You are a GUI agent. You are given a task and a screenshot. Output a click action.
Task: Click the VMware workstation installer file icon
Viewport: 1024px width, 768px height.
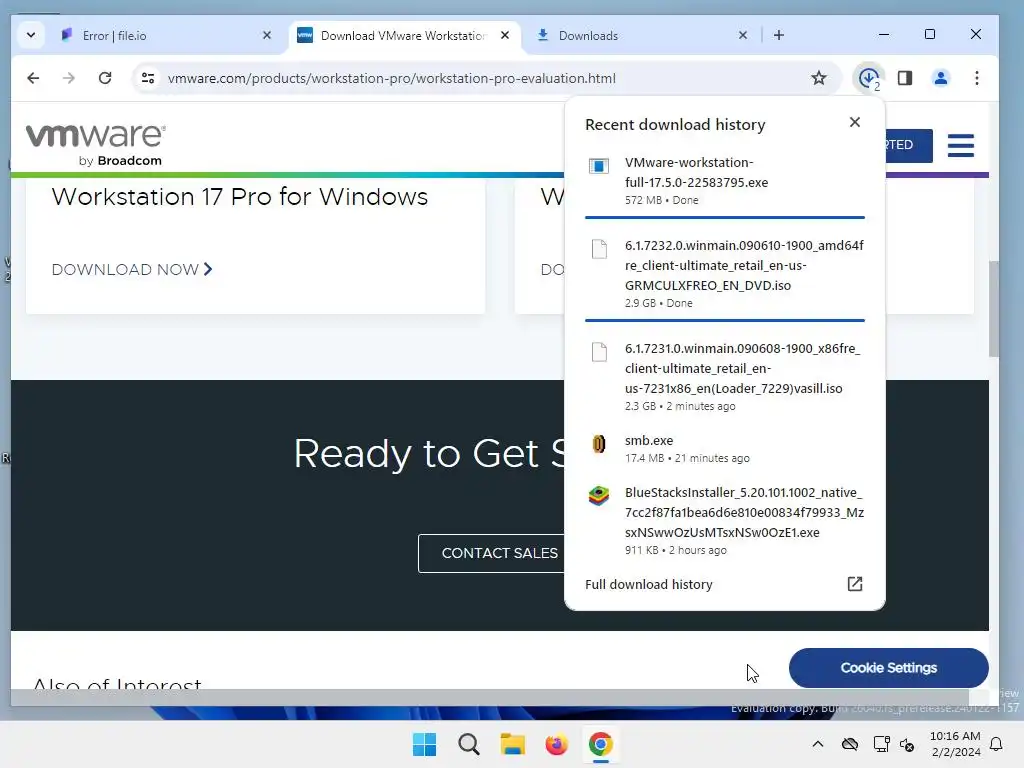click(599, 166)
